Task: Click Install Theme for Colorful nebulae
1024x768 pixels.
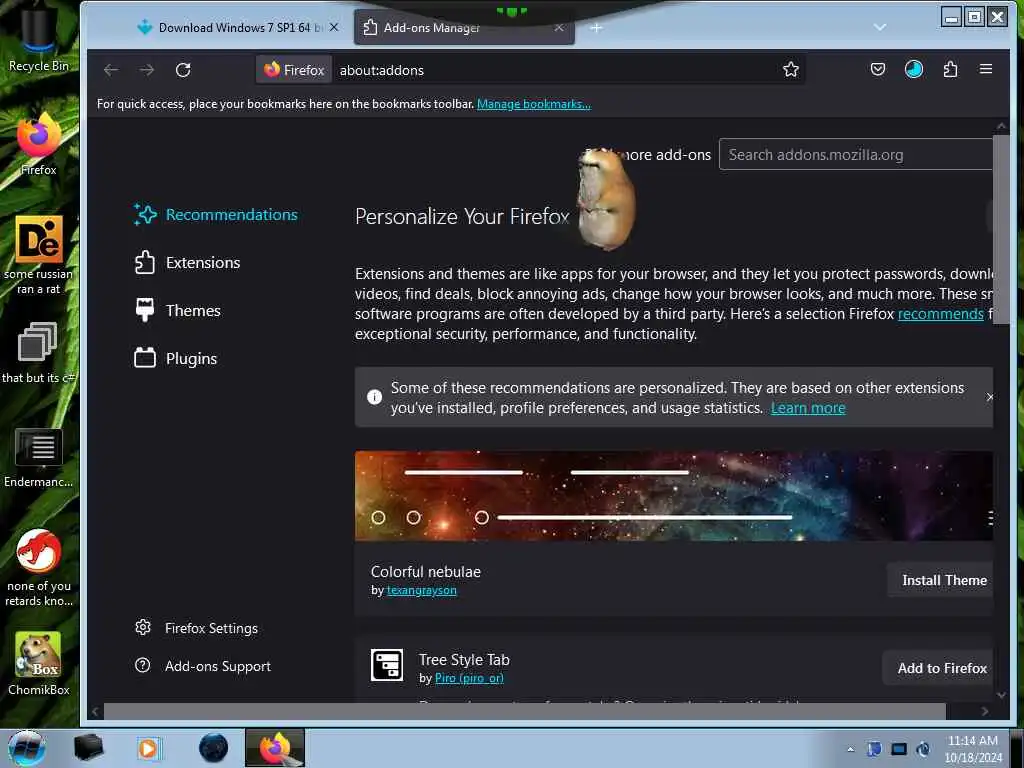Action: click(x=942, y=580)
